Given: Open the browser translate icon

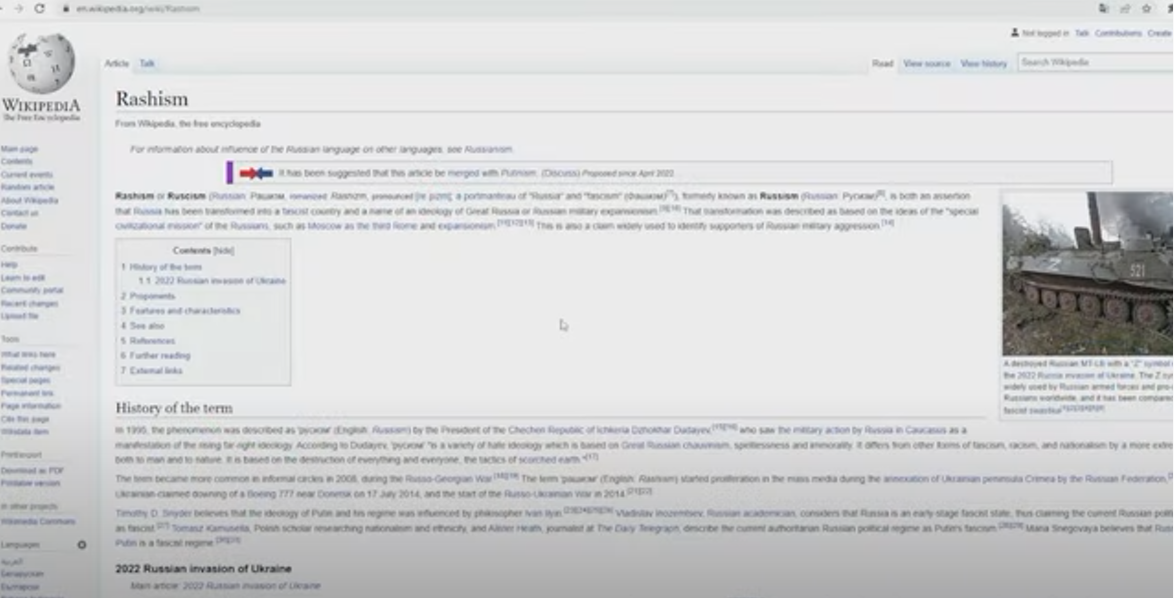Looking at the screenshot, I should pos(1103,8).
